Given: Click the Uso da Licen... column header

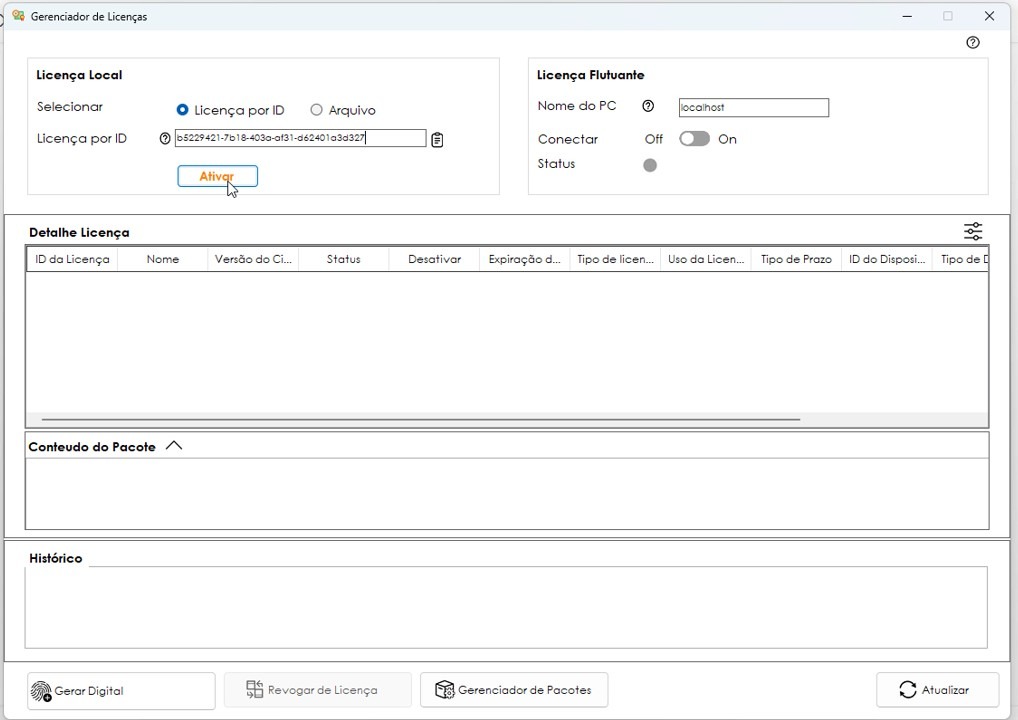Looking at the screenshot, I should (706, 259).
